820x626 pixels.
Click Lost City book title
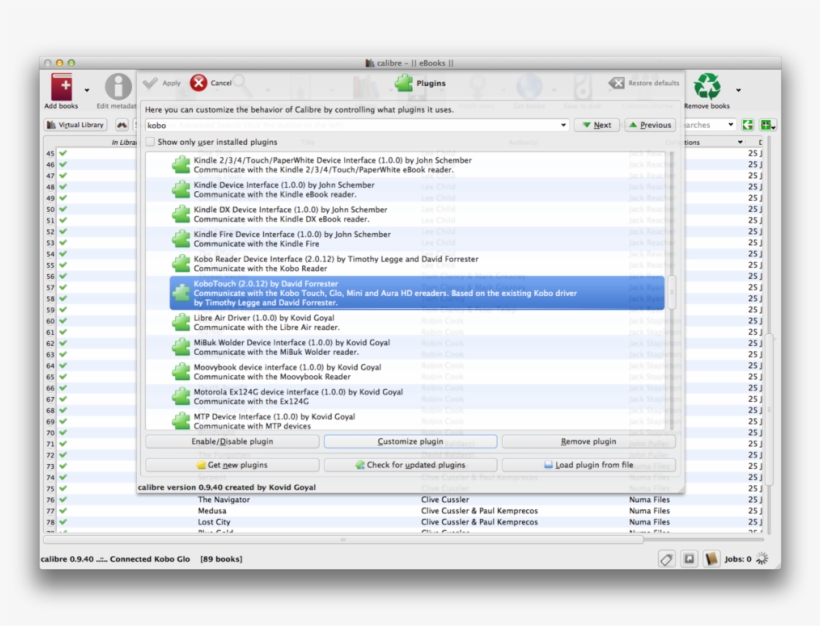tap(214, 522)
